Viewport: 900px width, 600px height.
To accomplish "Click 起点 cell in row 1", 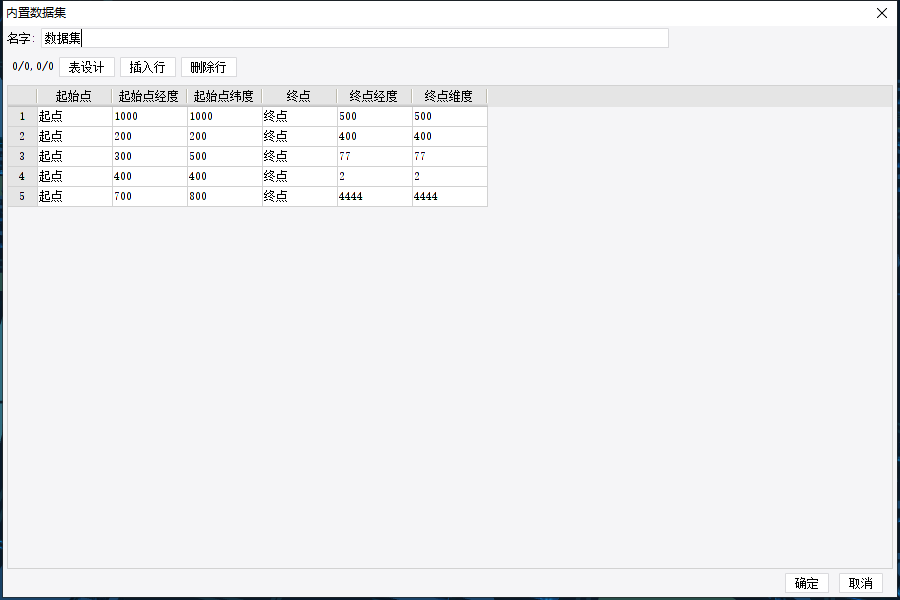I will [x=75, y=117].
